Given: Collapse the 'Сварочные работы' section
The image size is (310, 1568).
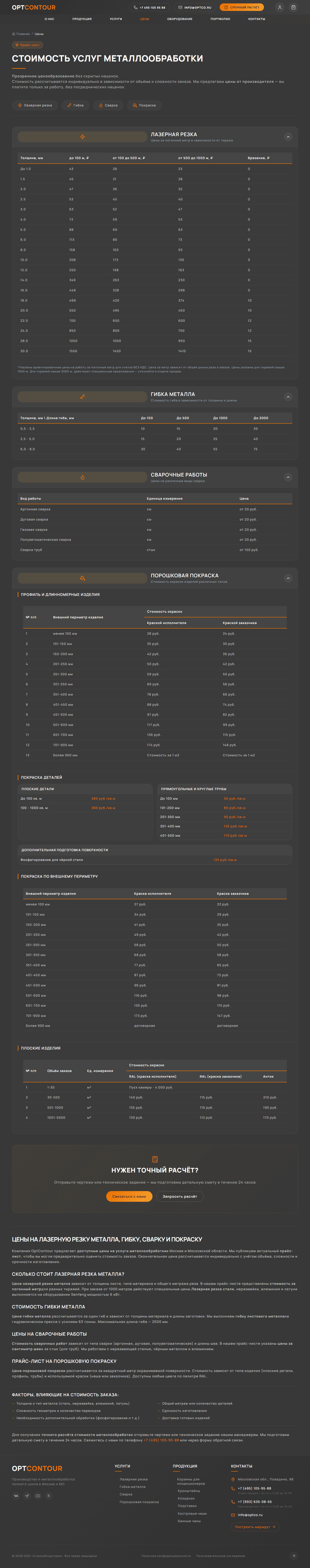Looking at the screenshot, I should 288,477.
